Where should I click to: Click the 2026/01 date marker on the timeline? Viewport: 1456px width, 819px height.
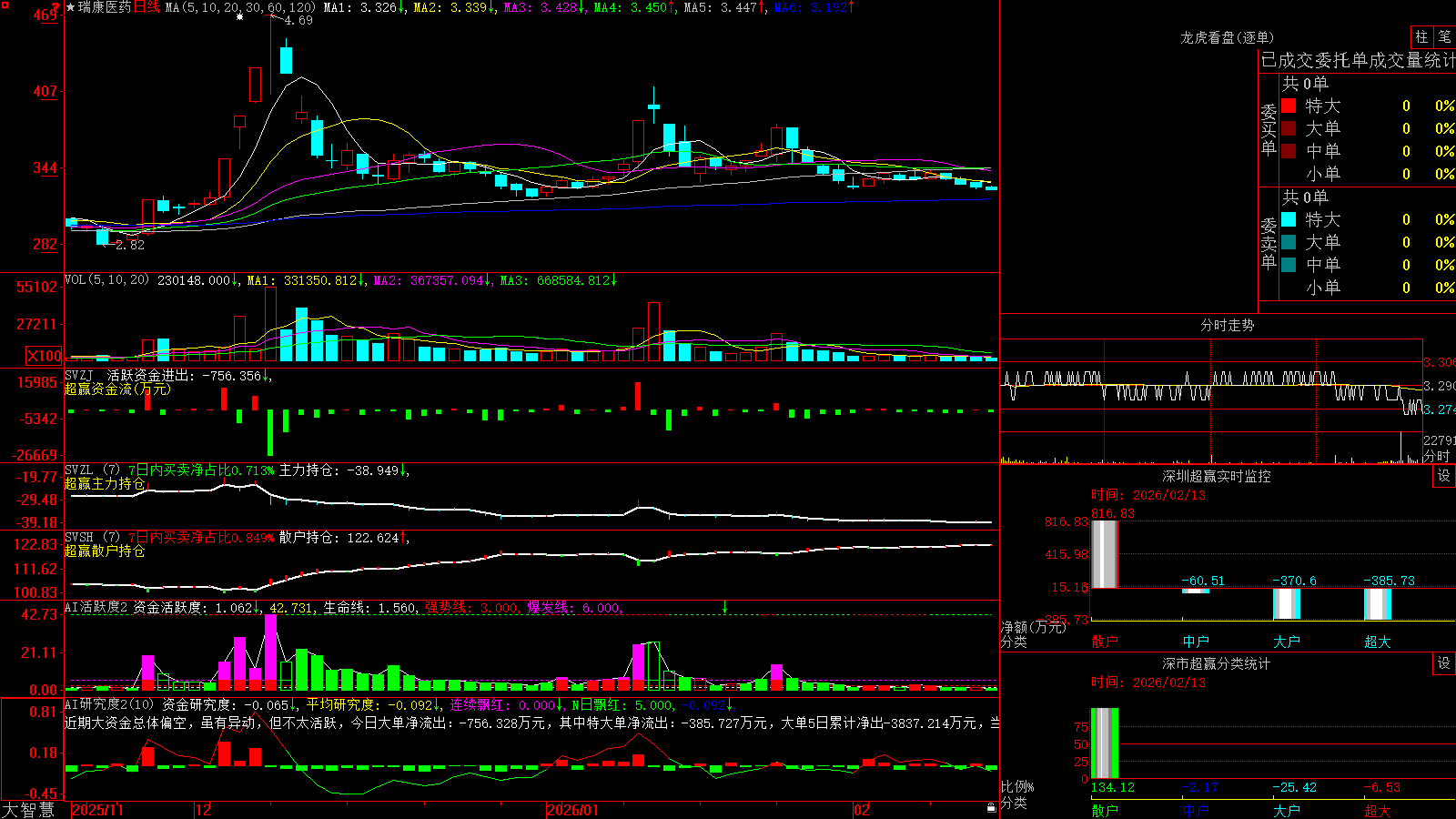tap(572, 810)
